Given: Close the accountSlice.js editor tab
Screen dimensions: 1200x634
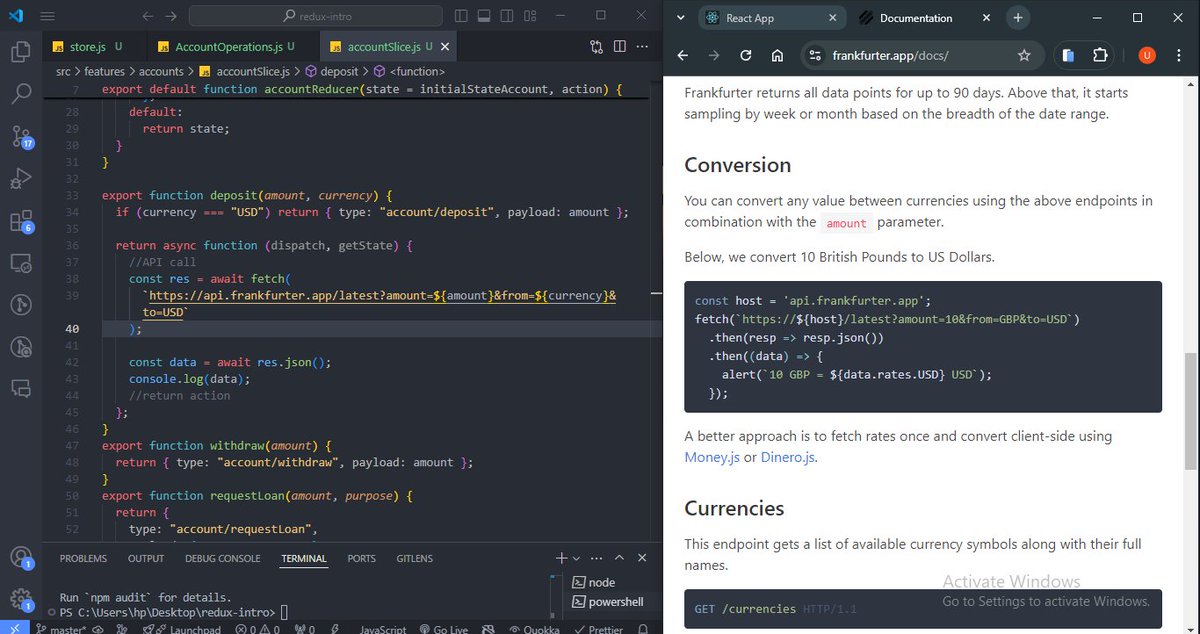Looking at the screenshot, I should [445, 47].
